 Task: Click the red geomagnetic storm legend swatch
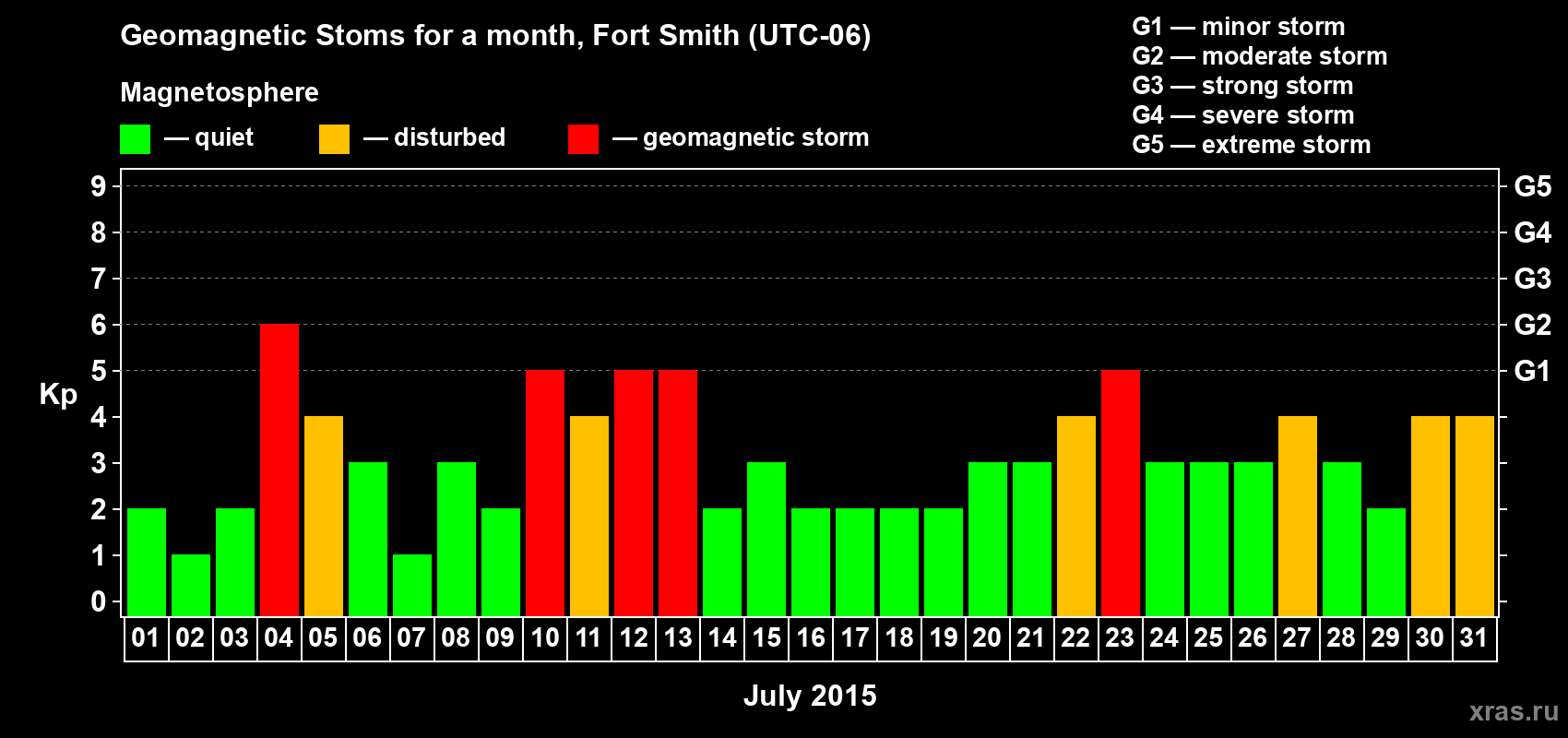(584, 139)
